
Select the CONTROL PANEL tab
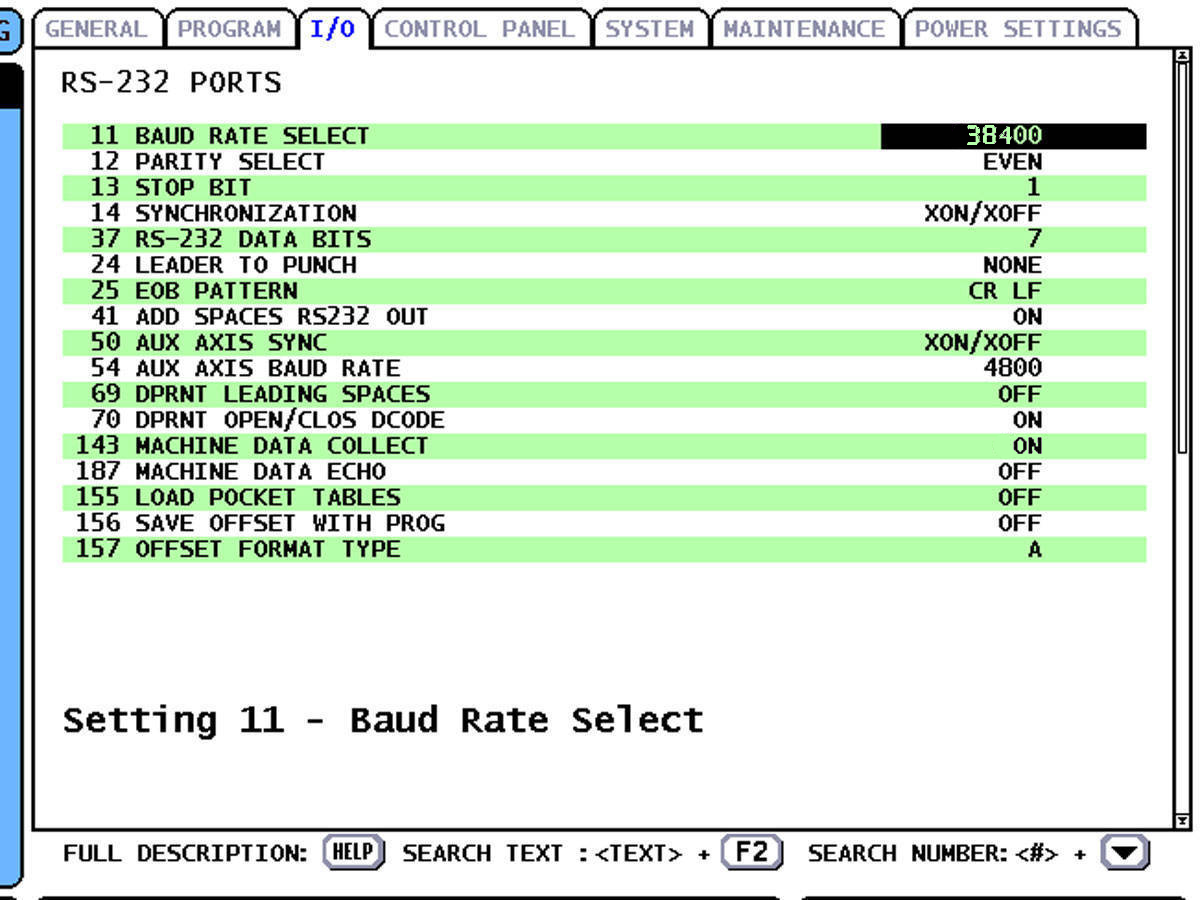[483, 30]
